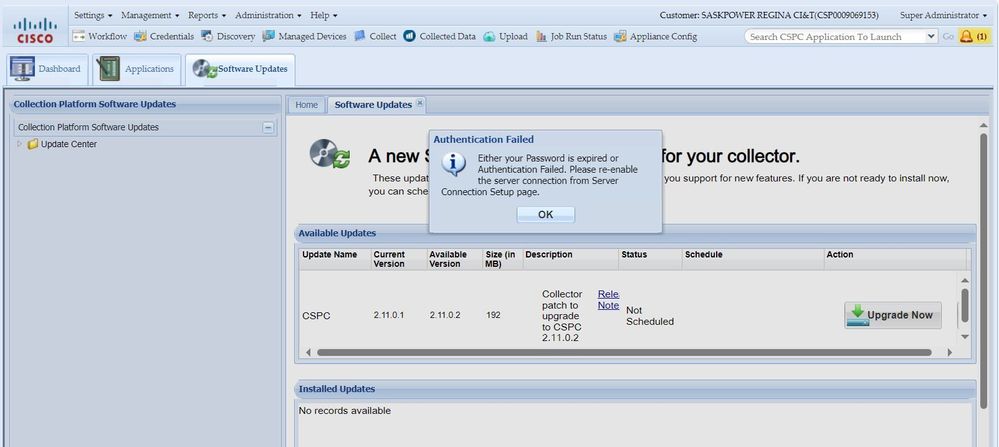Select Update Center in the tree
This screenshot has width=999, height=447.
click(x=69, y=145)
